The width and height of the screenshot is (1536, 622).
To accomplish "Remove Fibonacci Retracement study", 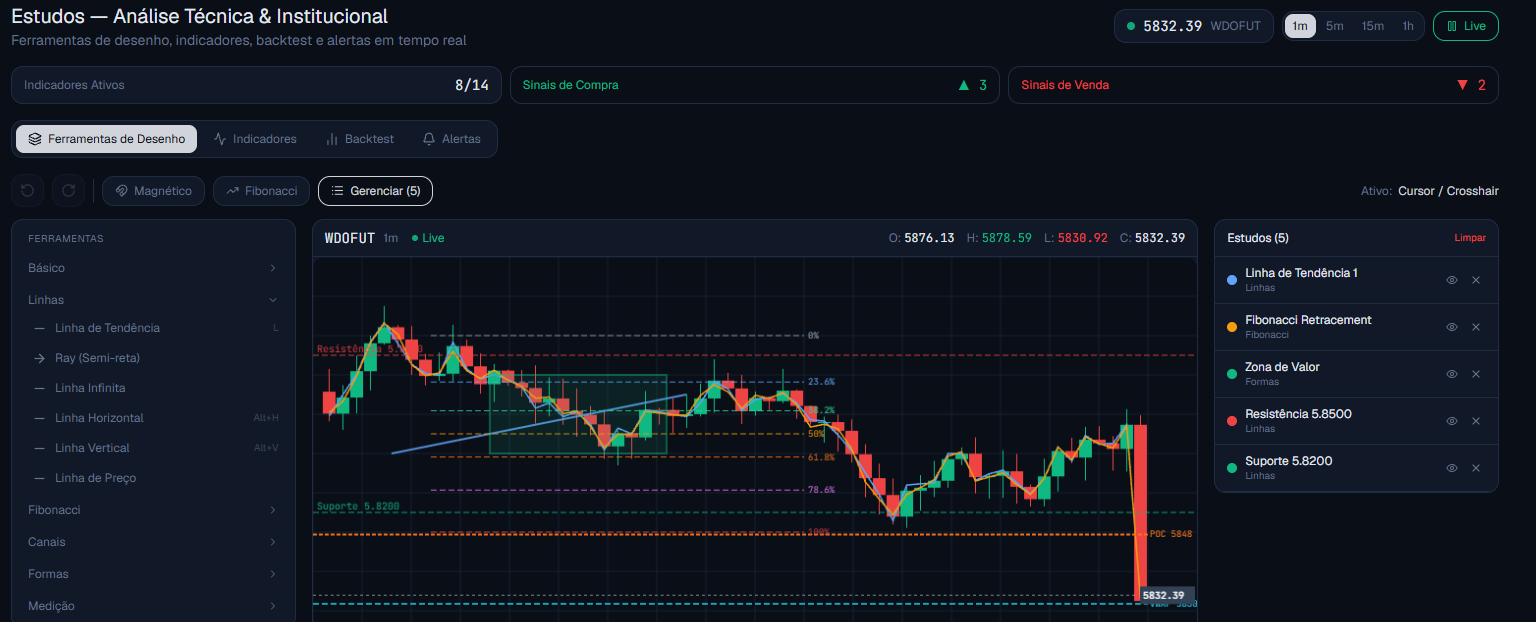I will tap(1476, 327).
